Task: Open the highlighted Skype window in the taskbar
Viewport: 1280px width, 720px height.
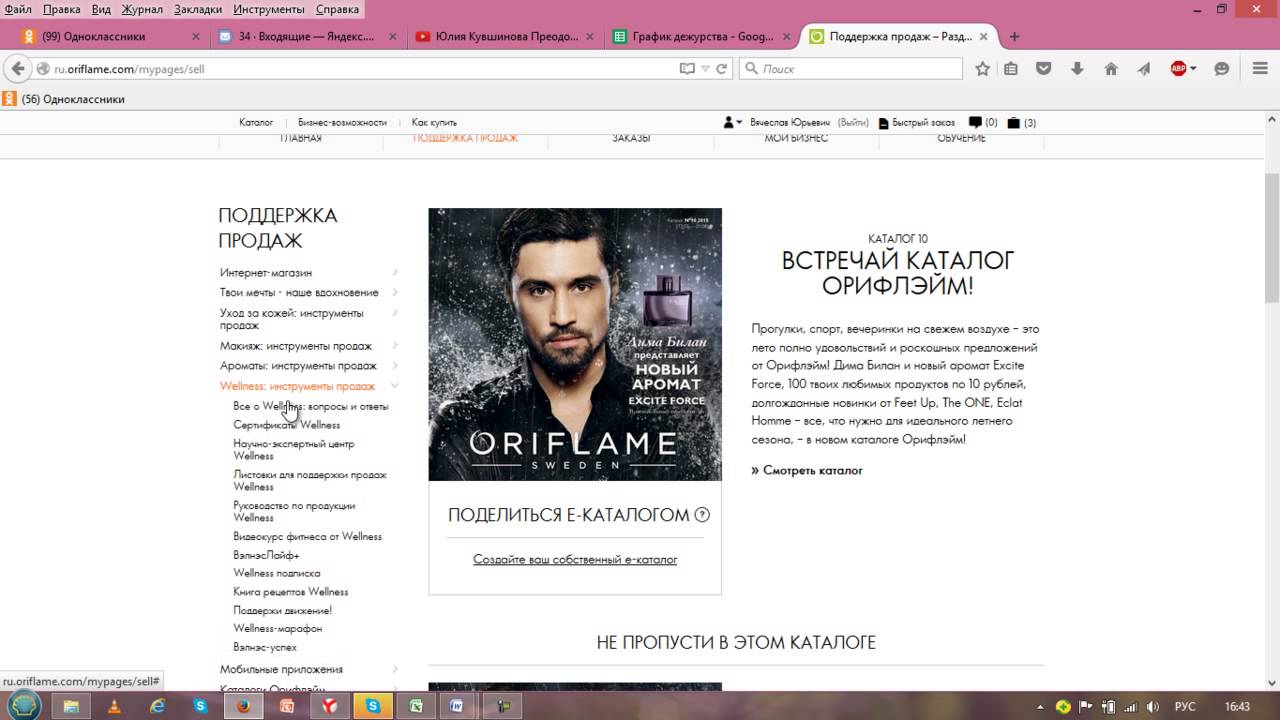Action: pyautogui.click(x=372, y=706)
